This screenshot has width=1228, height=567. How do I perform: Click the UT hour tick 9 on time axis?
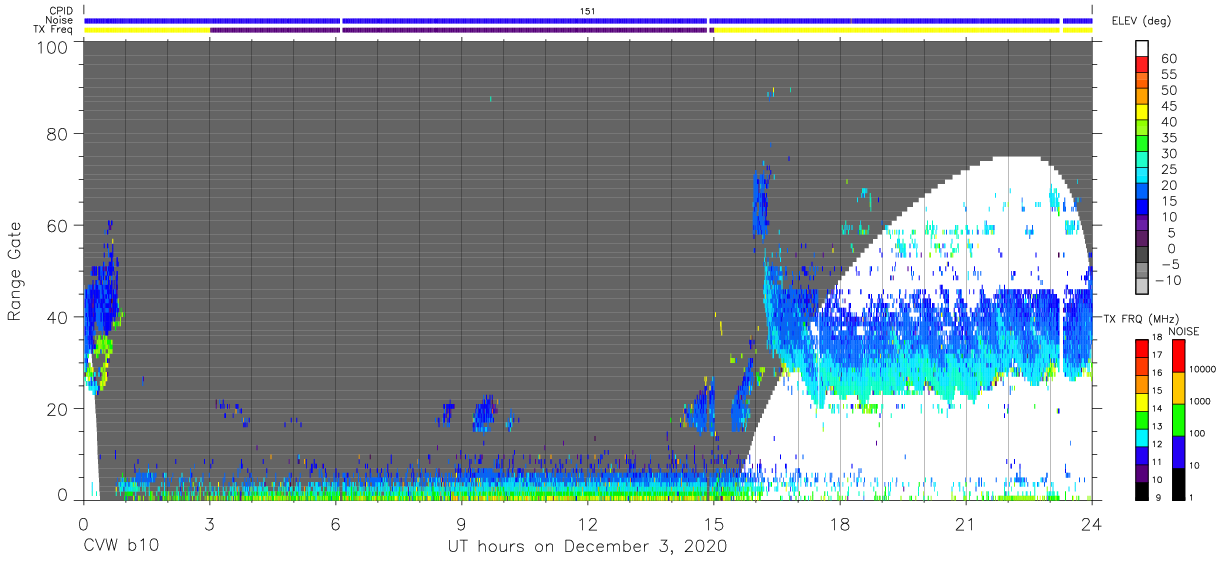(461, 523)
